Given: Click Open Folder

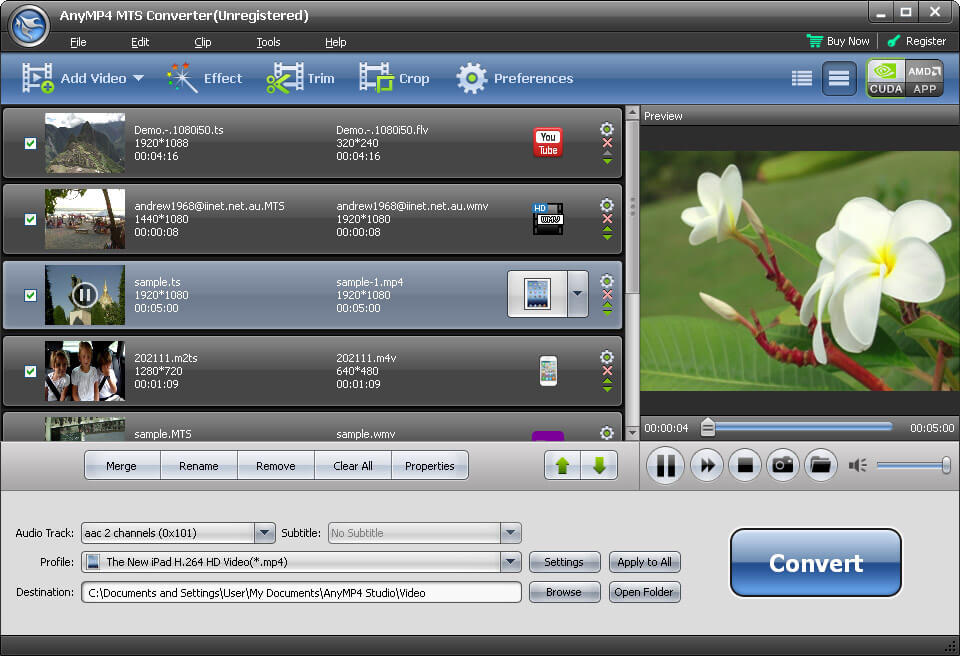Looking at the screenshot, I should tap(644, 592).
